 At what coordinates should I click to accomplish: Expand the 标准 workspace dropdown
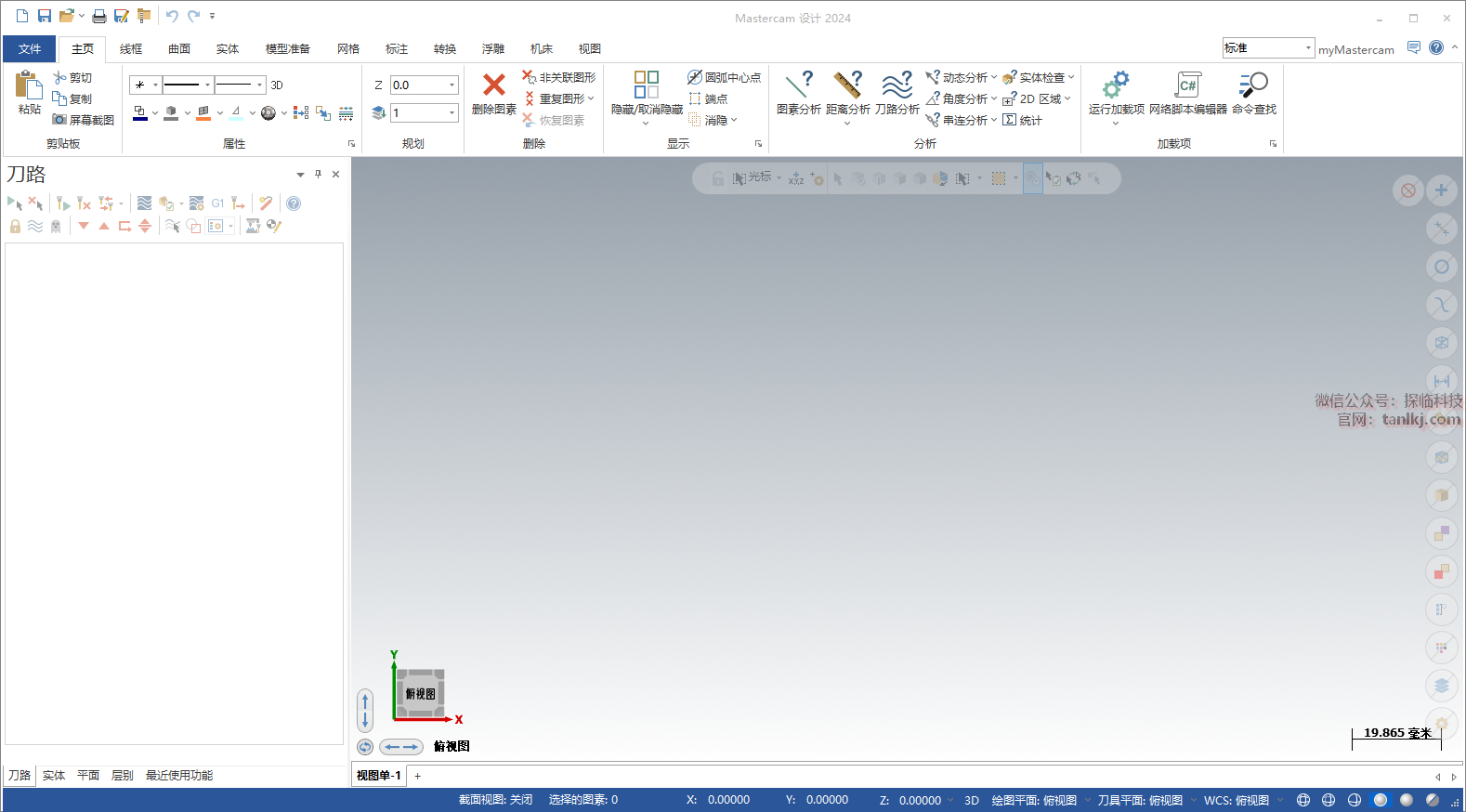click(1308, 48)
